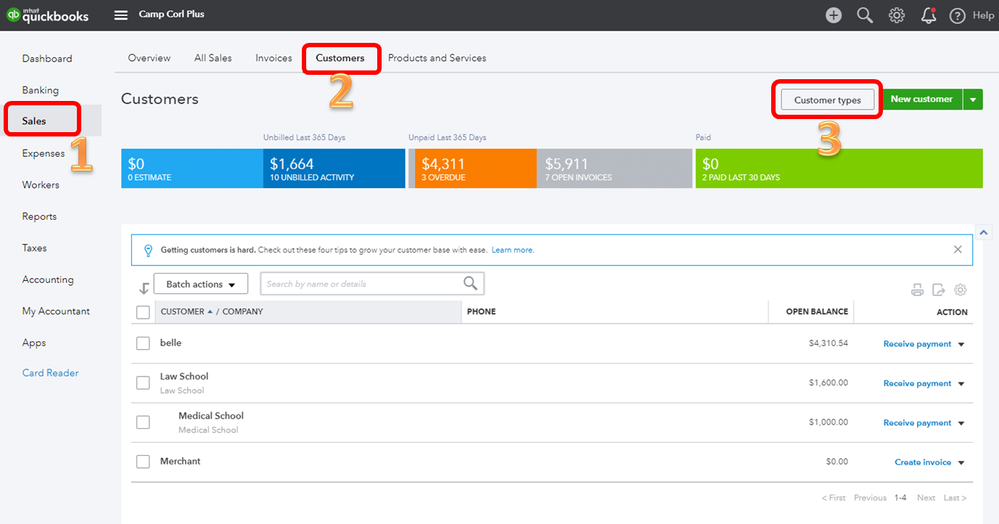Open the Create plus icon
Screen dimensions: 999x524
click(833, 15)
